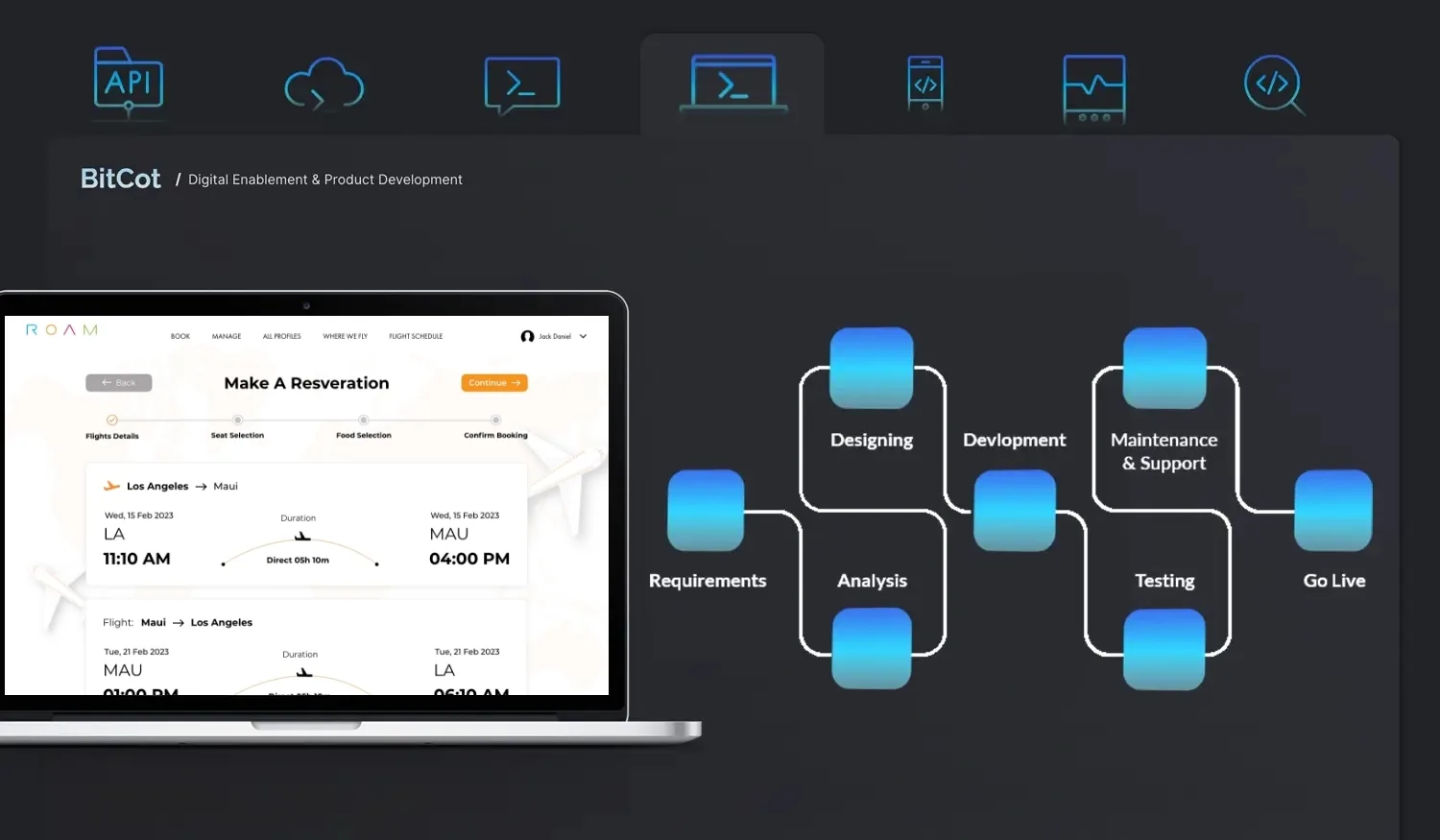
Task: Open the BOOK menu item
Action: point(180,337)
